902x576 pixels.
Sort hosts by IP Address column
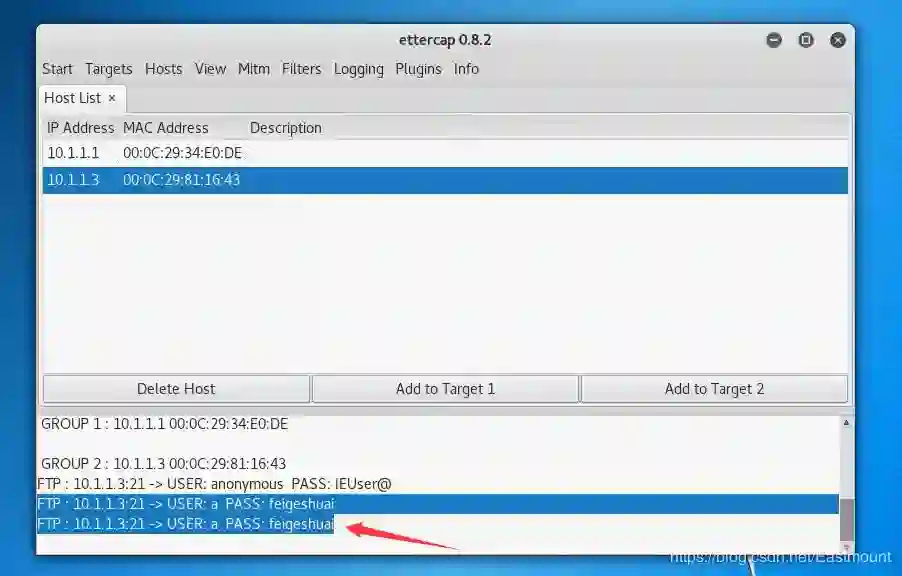click(81, 128)
